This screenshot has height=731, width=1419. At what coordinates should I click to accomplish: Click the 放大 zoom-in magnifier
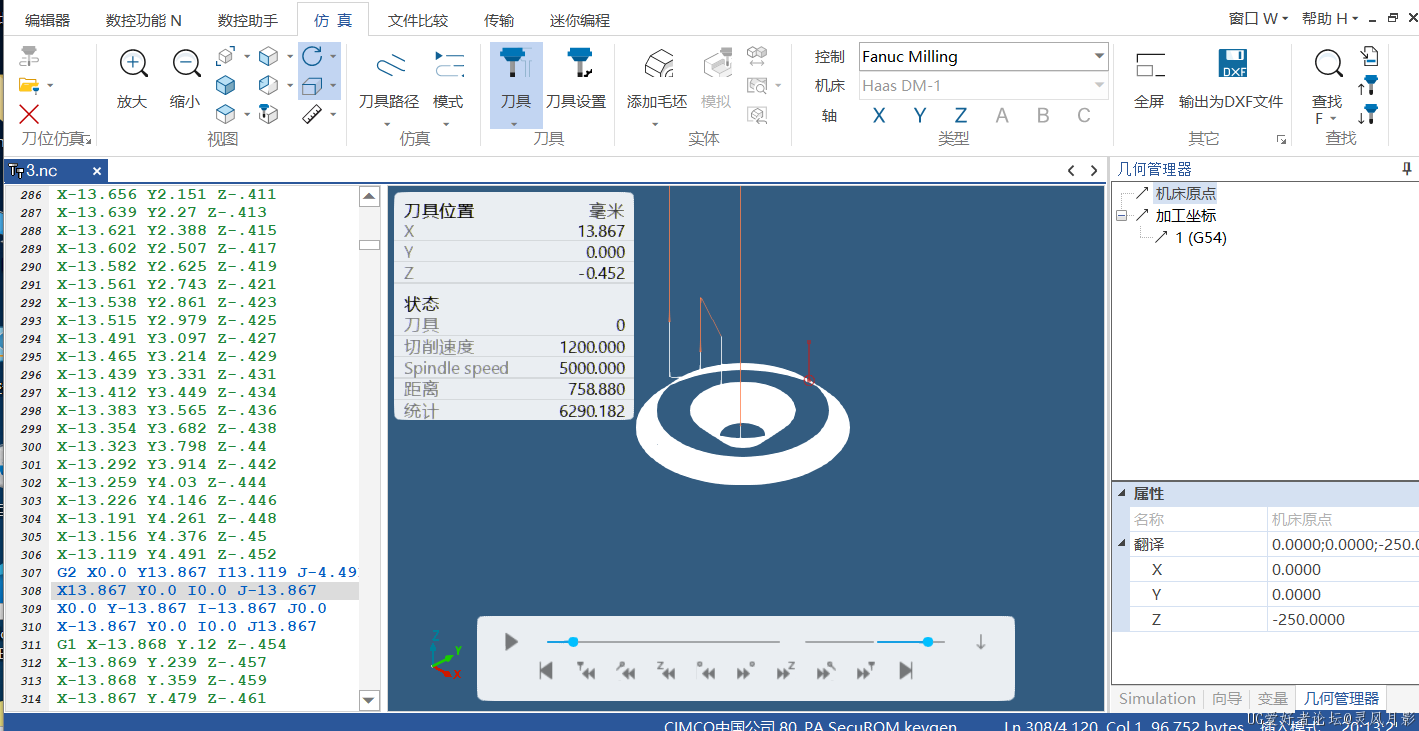tap(132, 64)
